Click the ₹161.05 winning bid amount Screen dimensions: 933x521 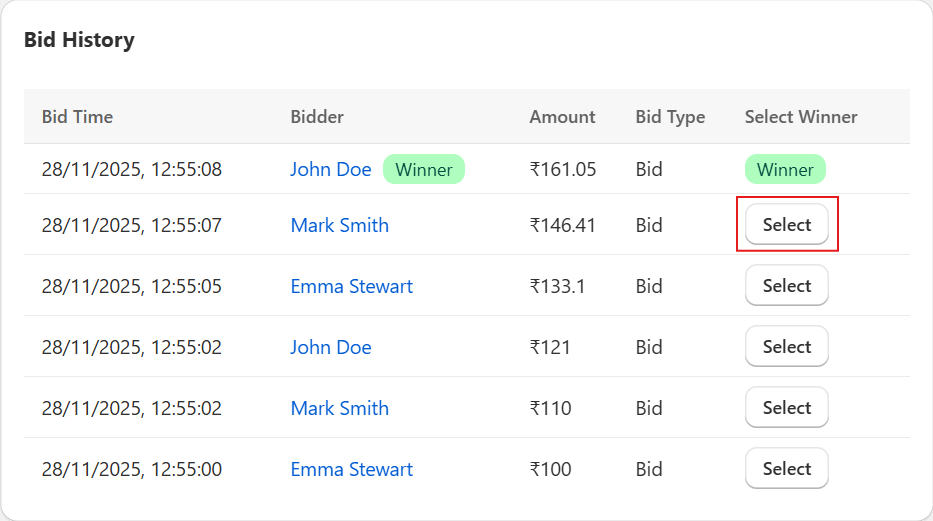coord(563,169)
